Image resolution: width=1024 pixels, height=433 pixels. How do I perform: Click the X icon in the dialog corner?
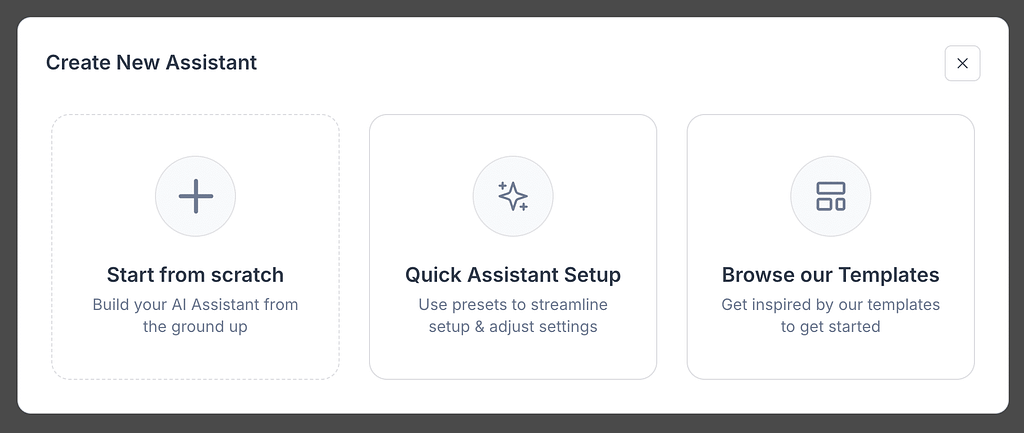962,63
